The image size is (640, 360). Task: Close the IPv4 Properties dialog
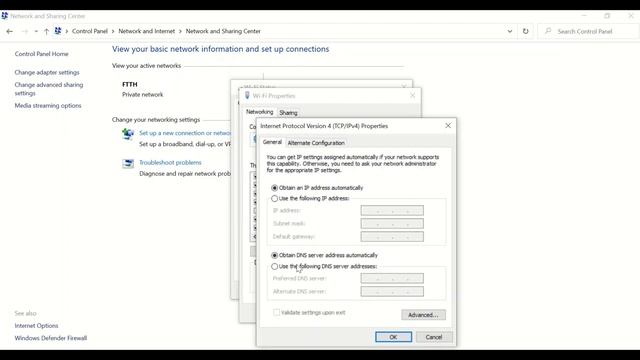(448, 126)
